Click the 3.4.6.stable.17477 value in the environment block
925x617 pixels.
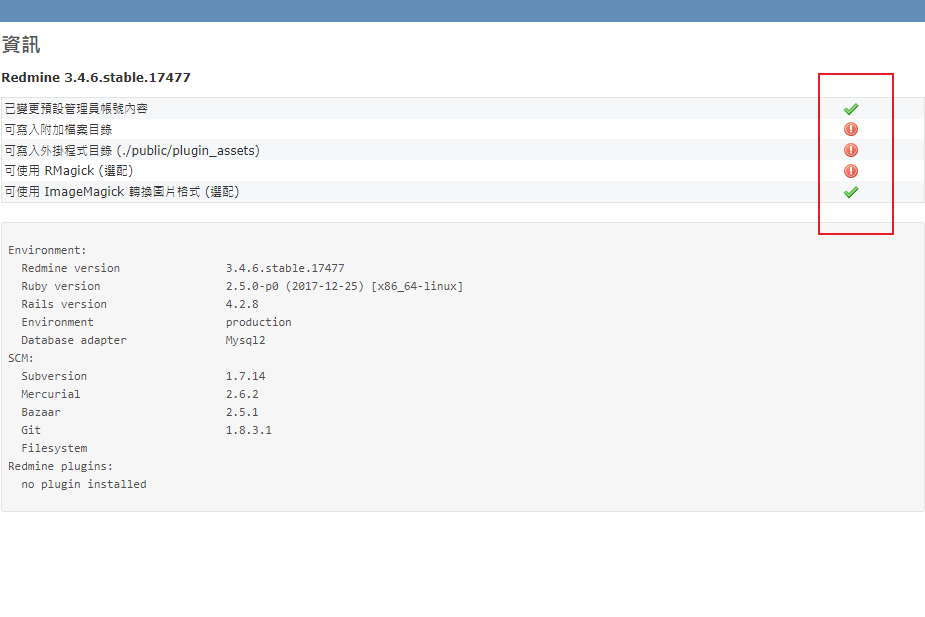[x=285, y=268]
